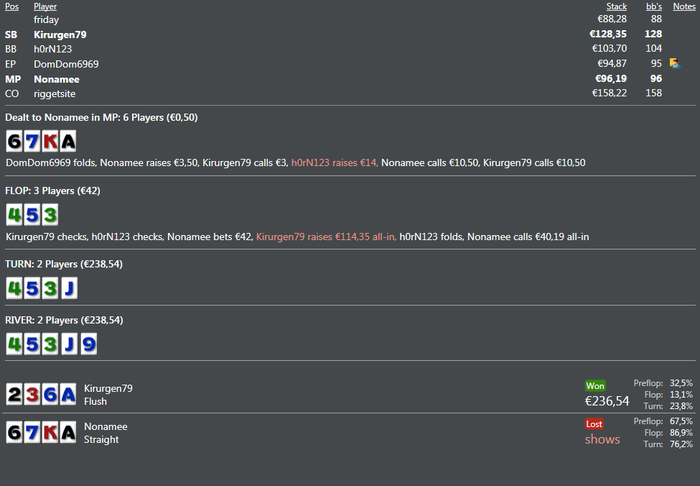The image size is (700, 486).
Task: Click the note icon beside DomDom6969
Action: click(675, 64)
